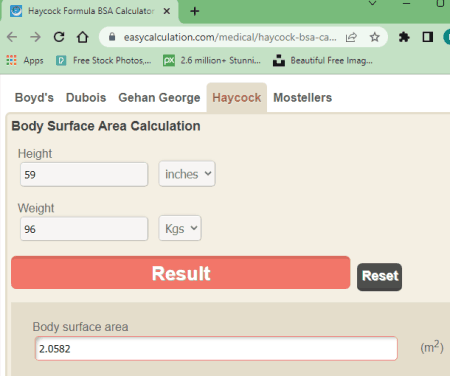Close the Haycock Formula BSA Calculator tab

[167, 11]
